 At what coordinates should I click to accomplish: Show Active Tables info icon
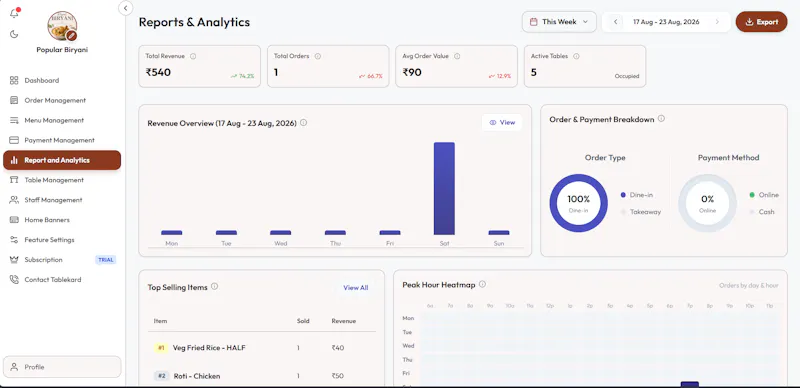coord(577,56)
